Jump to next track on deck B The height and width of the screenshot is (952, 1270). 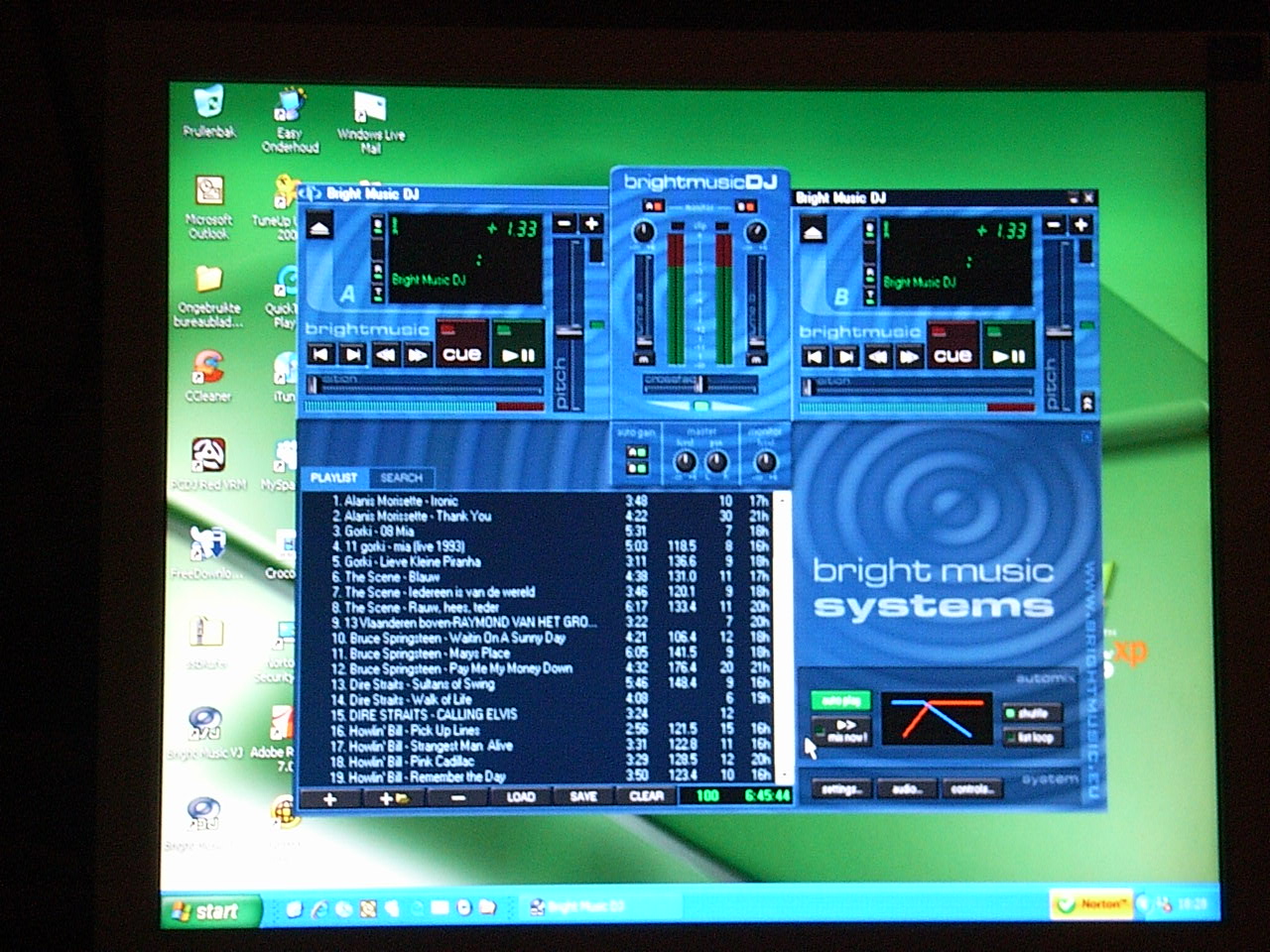pyautogui.click(x=845, y=357)
